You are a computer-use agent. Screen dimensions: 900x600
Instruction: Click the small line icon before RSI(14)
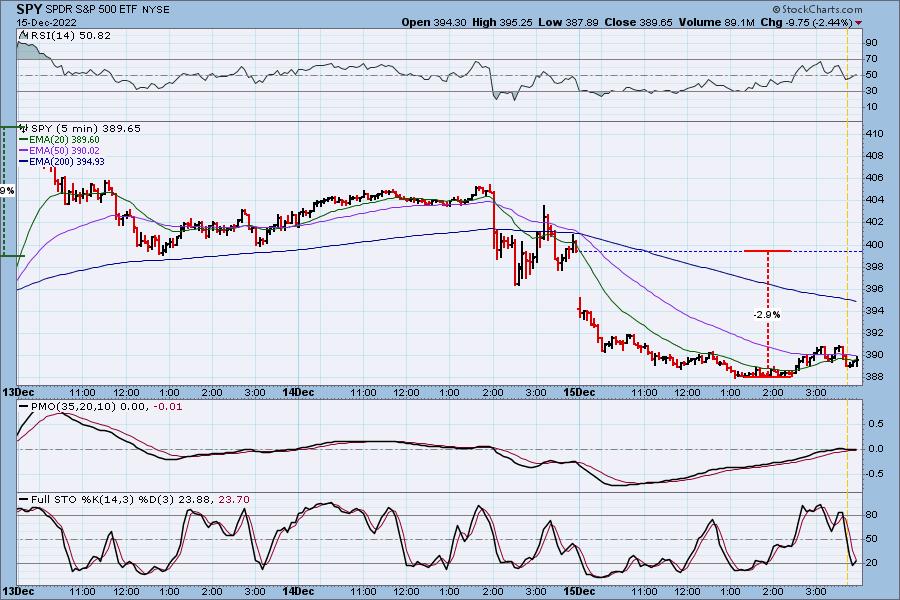click(23, 35)
